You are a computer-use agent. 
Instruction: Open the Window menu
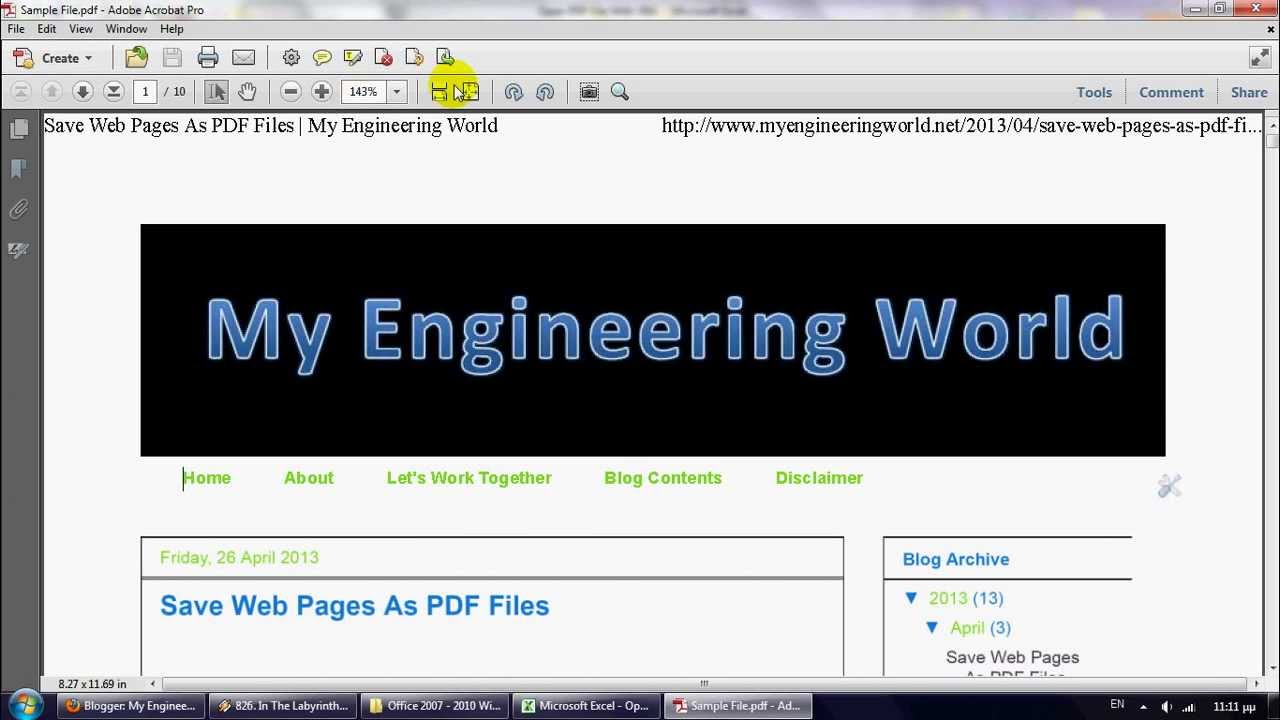pos(126,29)
